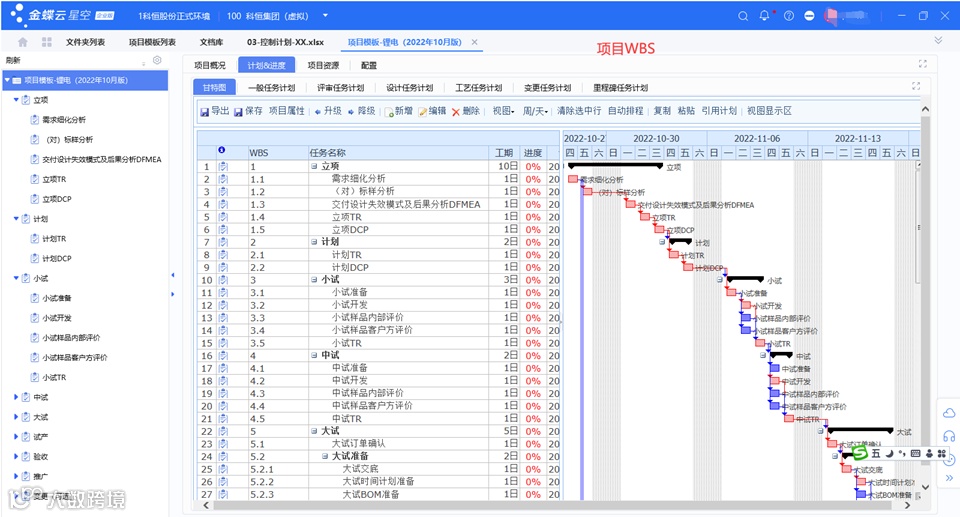This screenshot has width=960, height=517.
Task: Select 小试准备 in left tree
Action: 56,298
